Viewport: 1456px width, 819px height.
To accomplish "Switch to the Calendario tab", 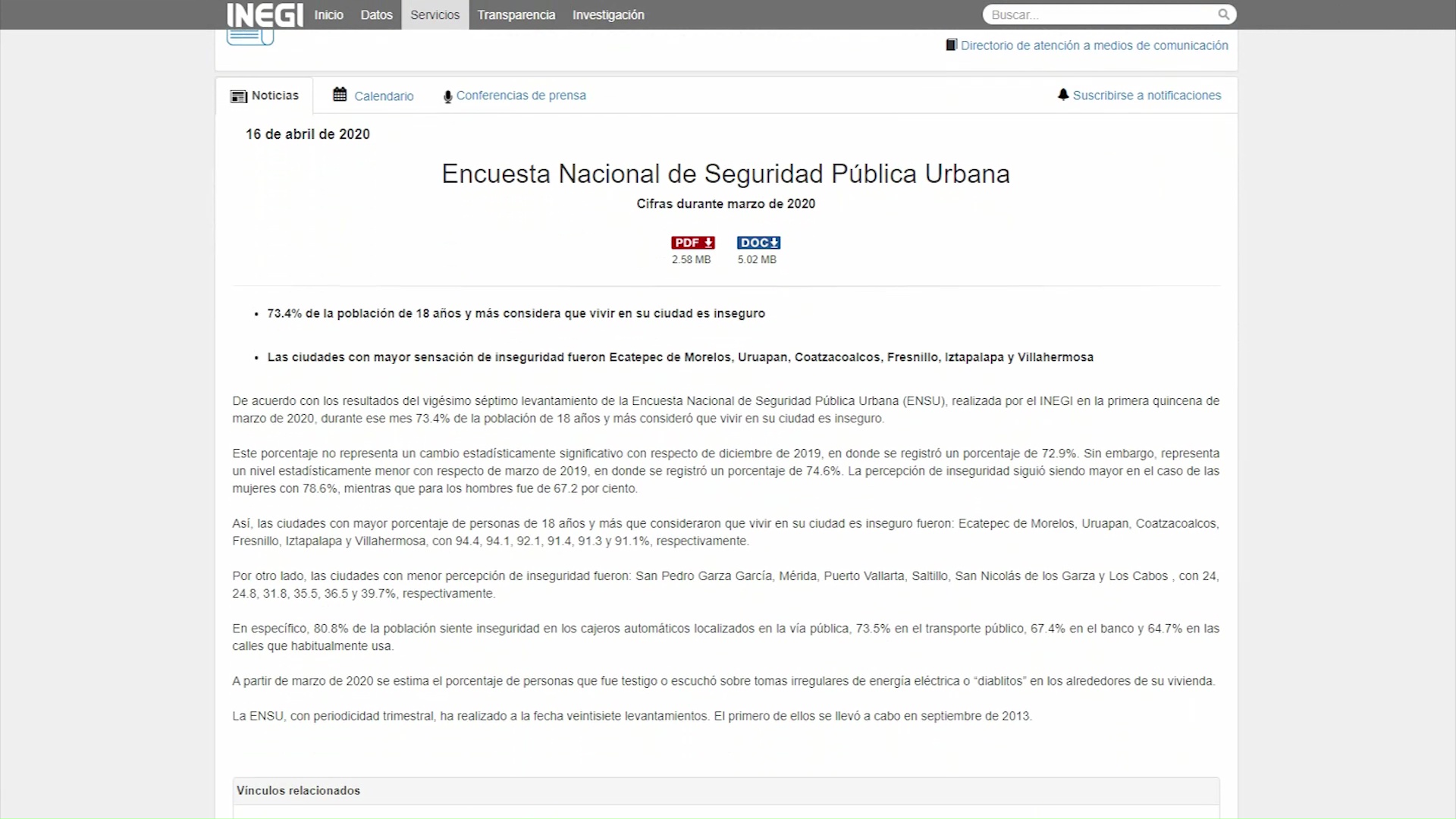I will coord(373,96).
